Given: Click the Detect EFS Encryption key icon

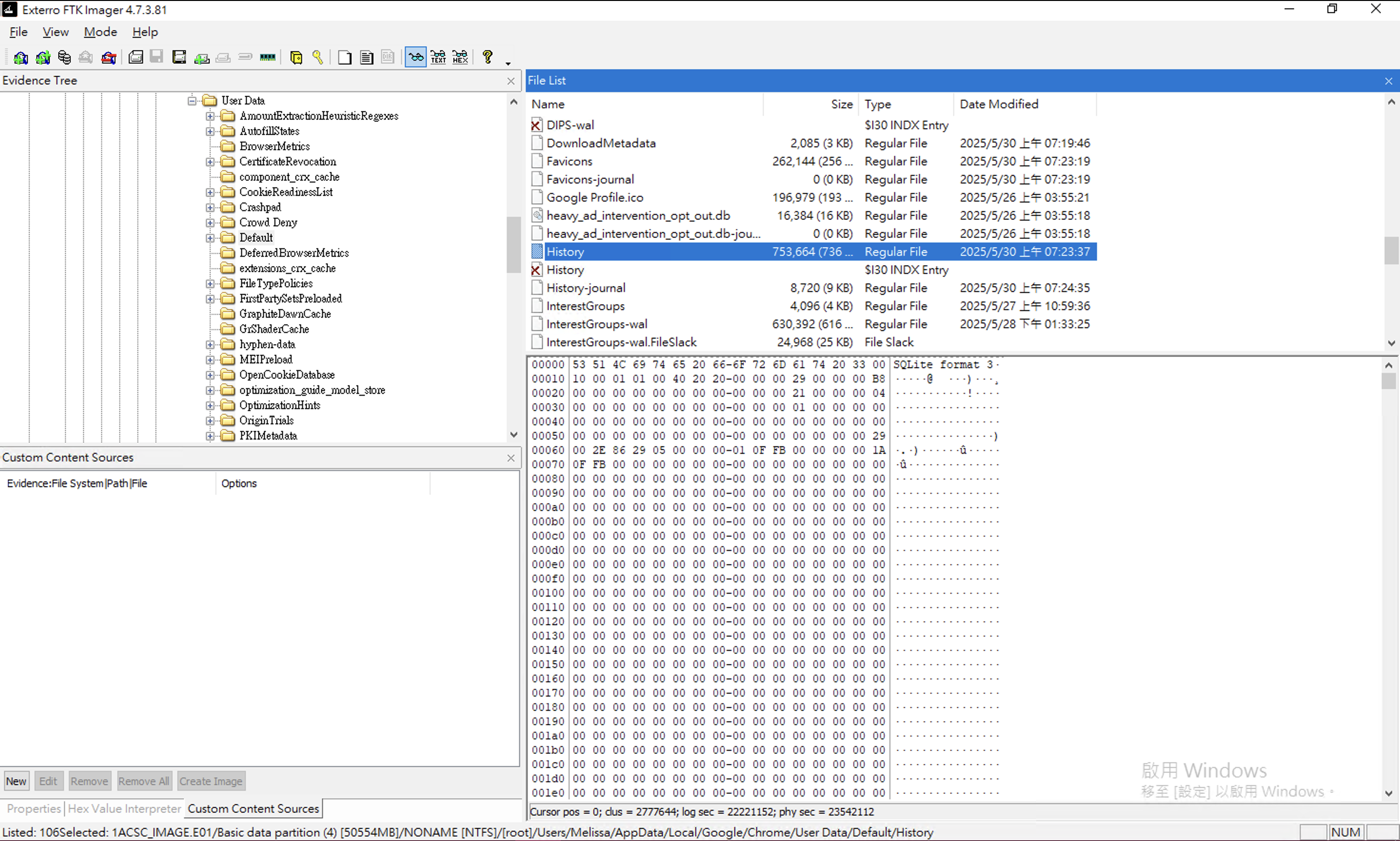Looking at the screenshot, I should 318,57.
